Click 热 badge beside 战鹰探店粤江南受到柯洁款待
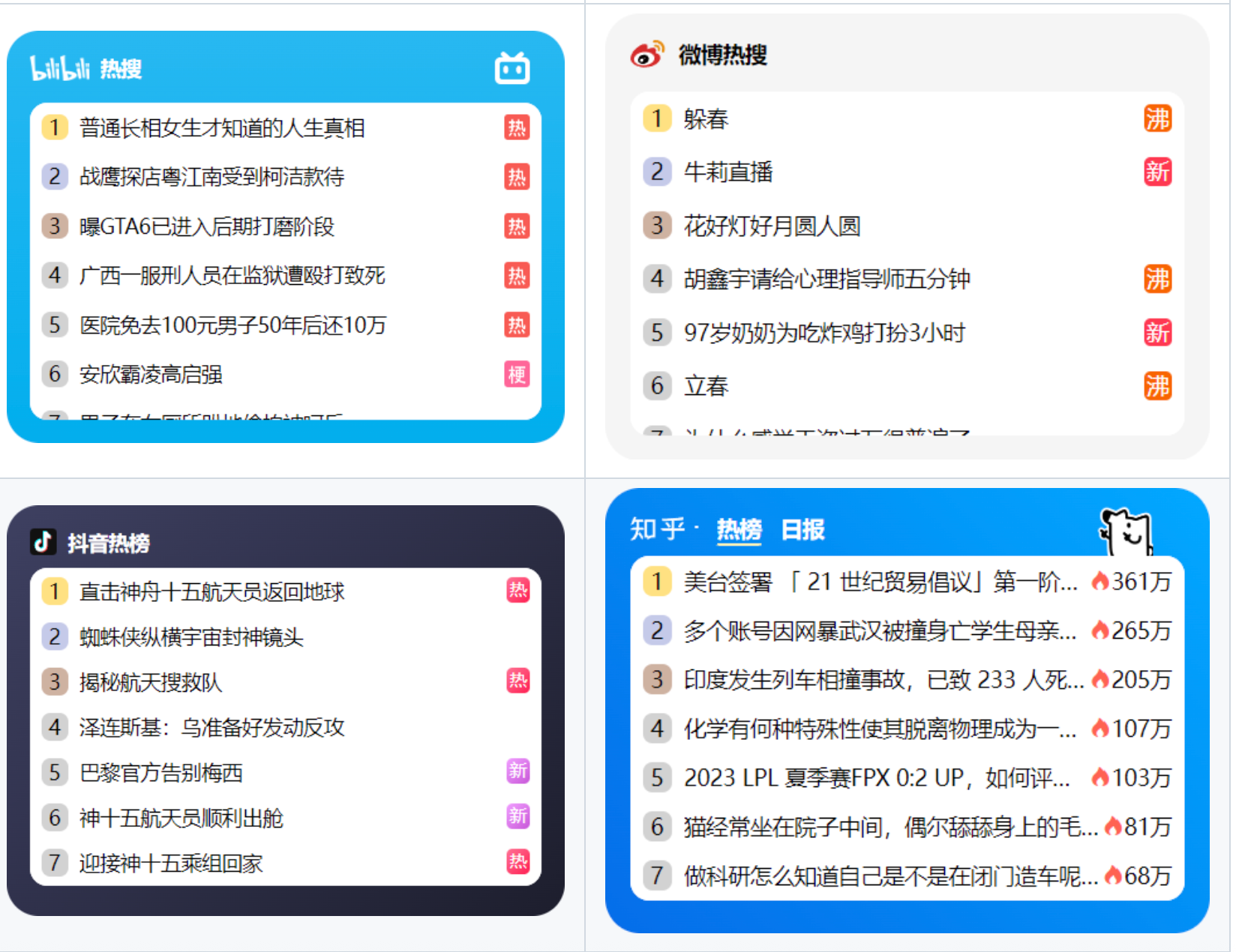This screenshot has width=1236, height=952. coord(517,177)
